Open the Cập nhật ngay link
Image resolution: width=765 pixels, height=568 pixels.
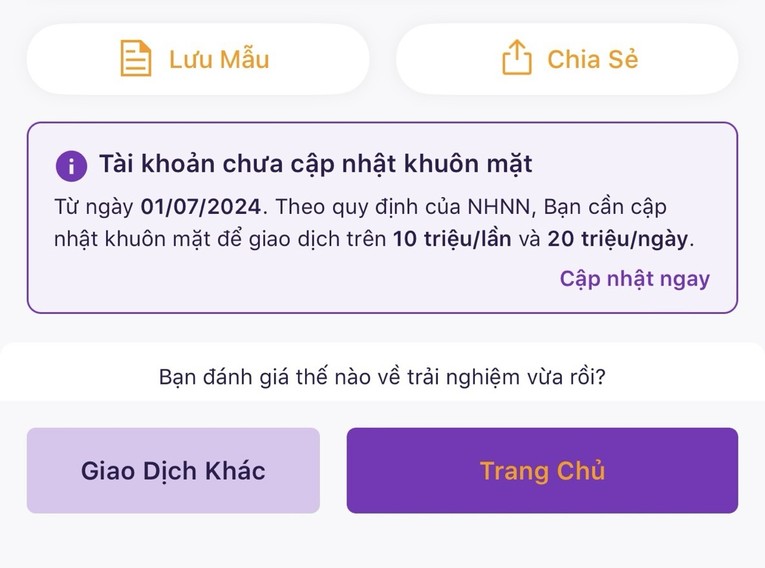[635, 279]
